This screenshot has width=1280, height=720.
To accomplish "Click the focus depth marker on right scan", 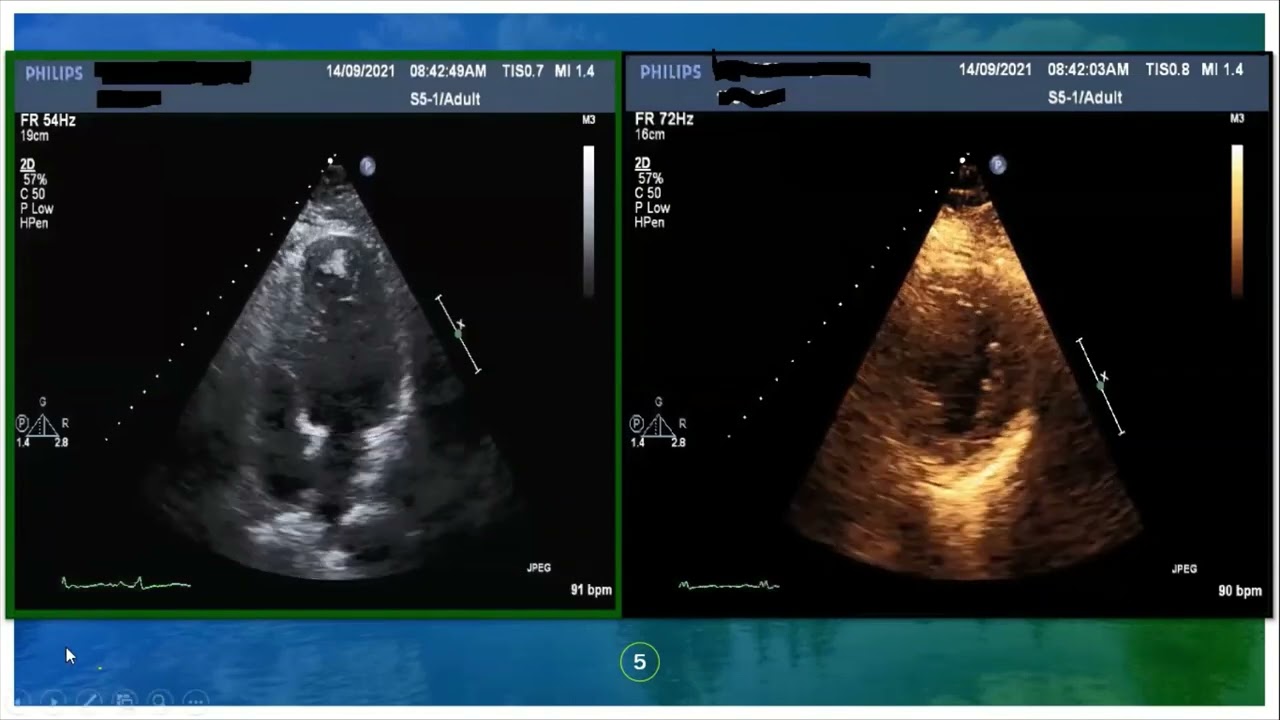I will click(x=1100, y=385).
